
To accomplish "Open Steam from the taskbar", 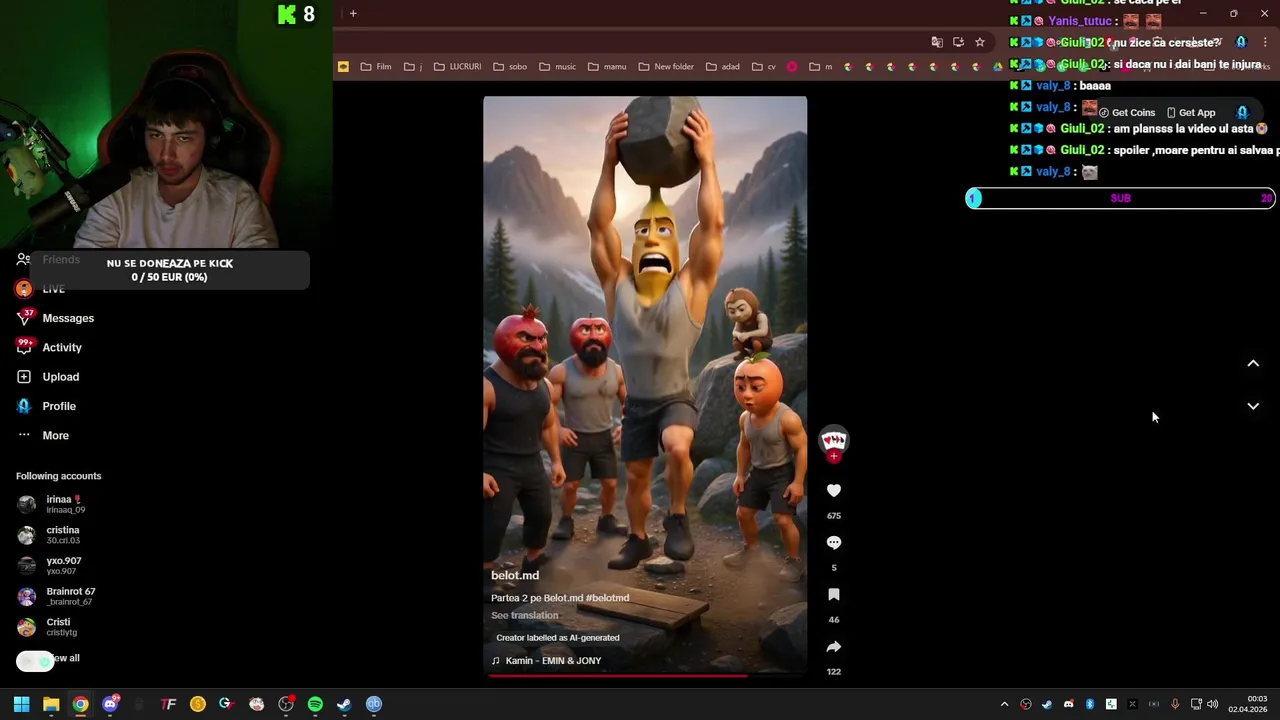I will pos(344,704).
